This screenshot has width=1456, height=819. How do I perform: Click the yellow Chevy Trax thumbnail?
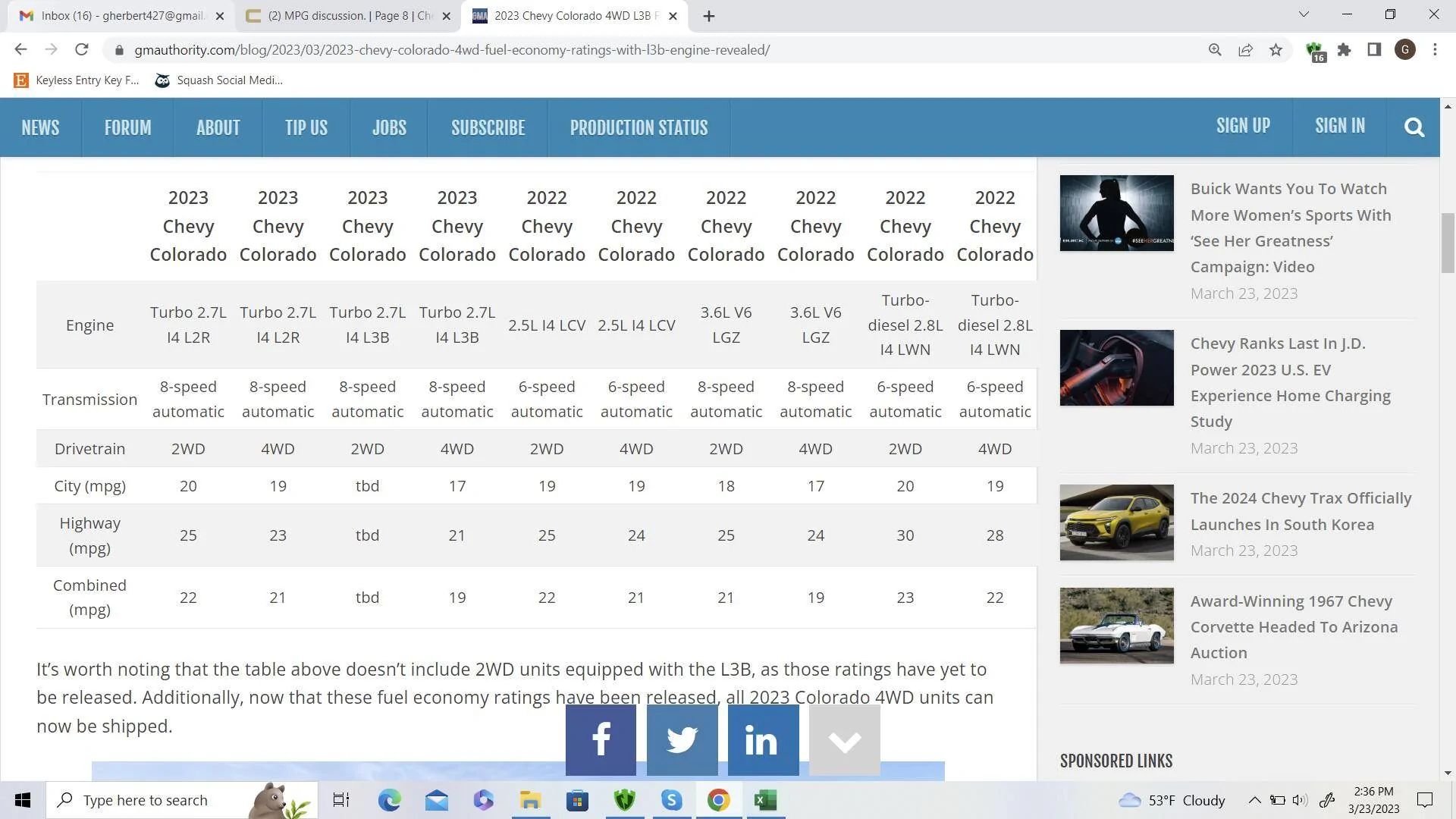click(1116, 522)
